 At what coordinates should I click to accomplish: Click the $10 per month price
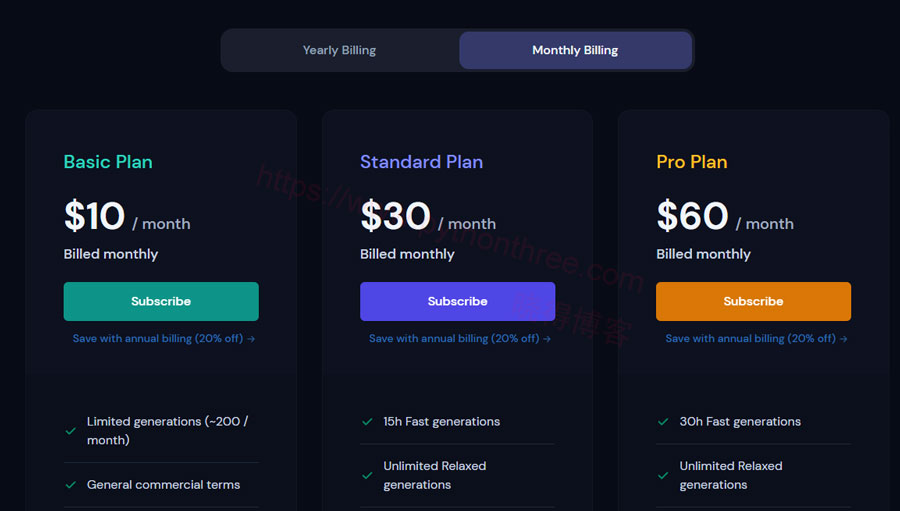(127, 216)
